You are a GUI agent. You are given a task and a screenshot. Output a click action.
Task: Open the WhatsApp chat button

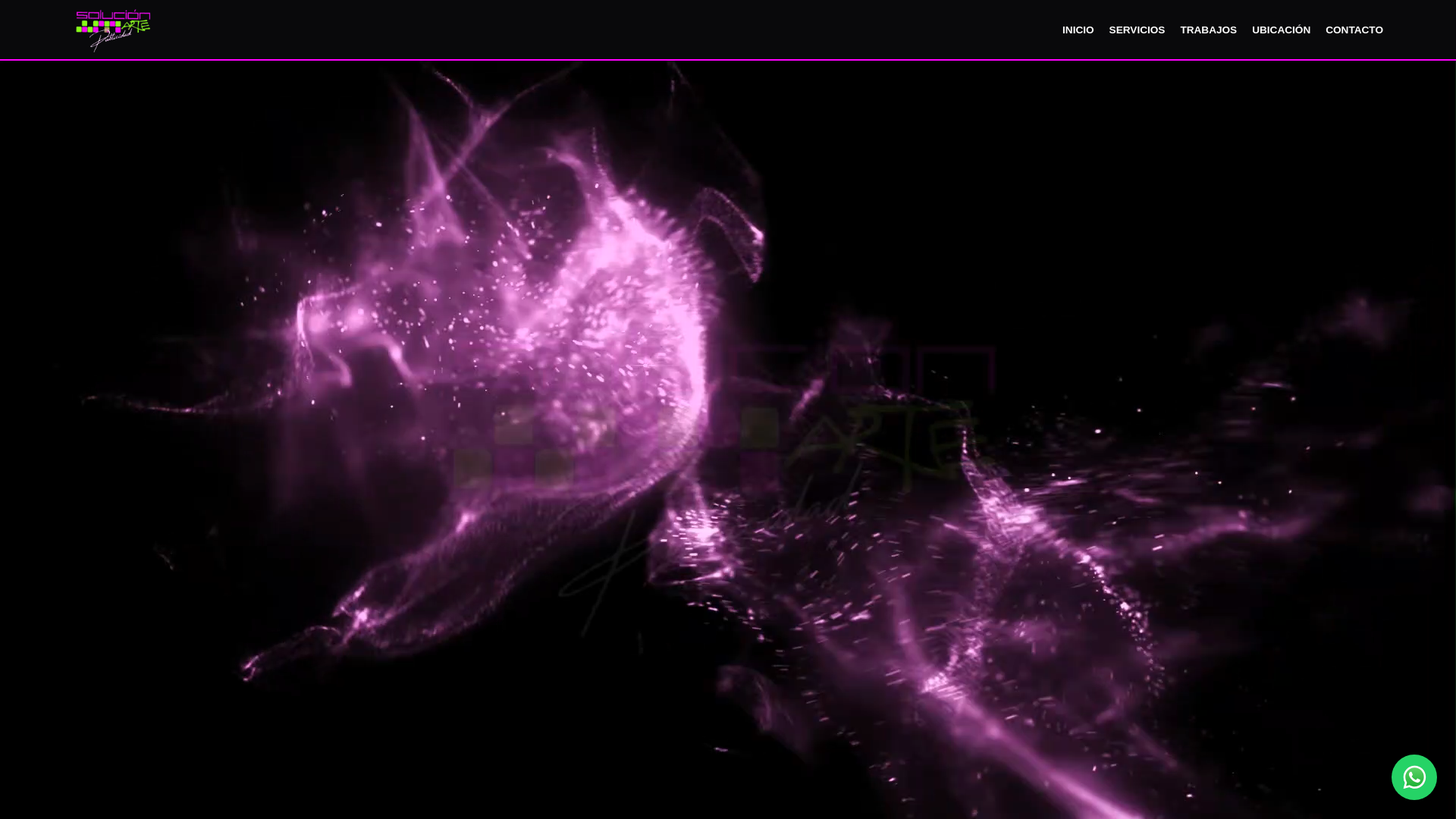pos(1414,777)
